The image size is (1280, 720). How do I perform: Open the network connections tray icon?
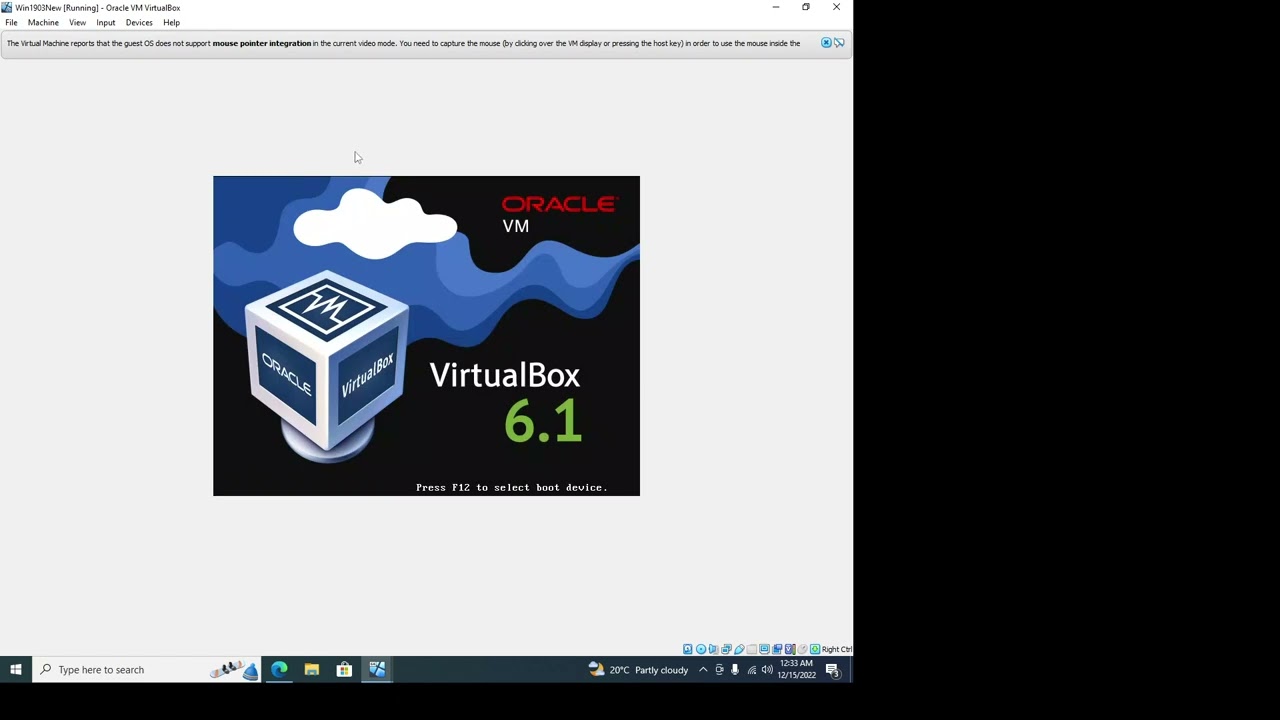pyautogui.click(x=752, y=670)
